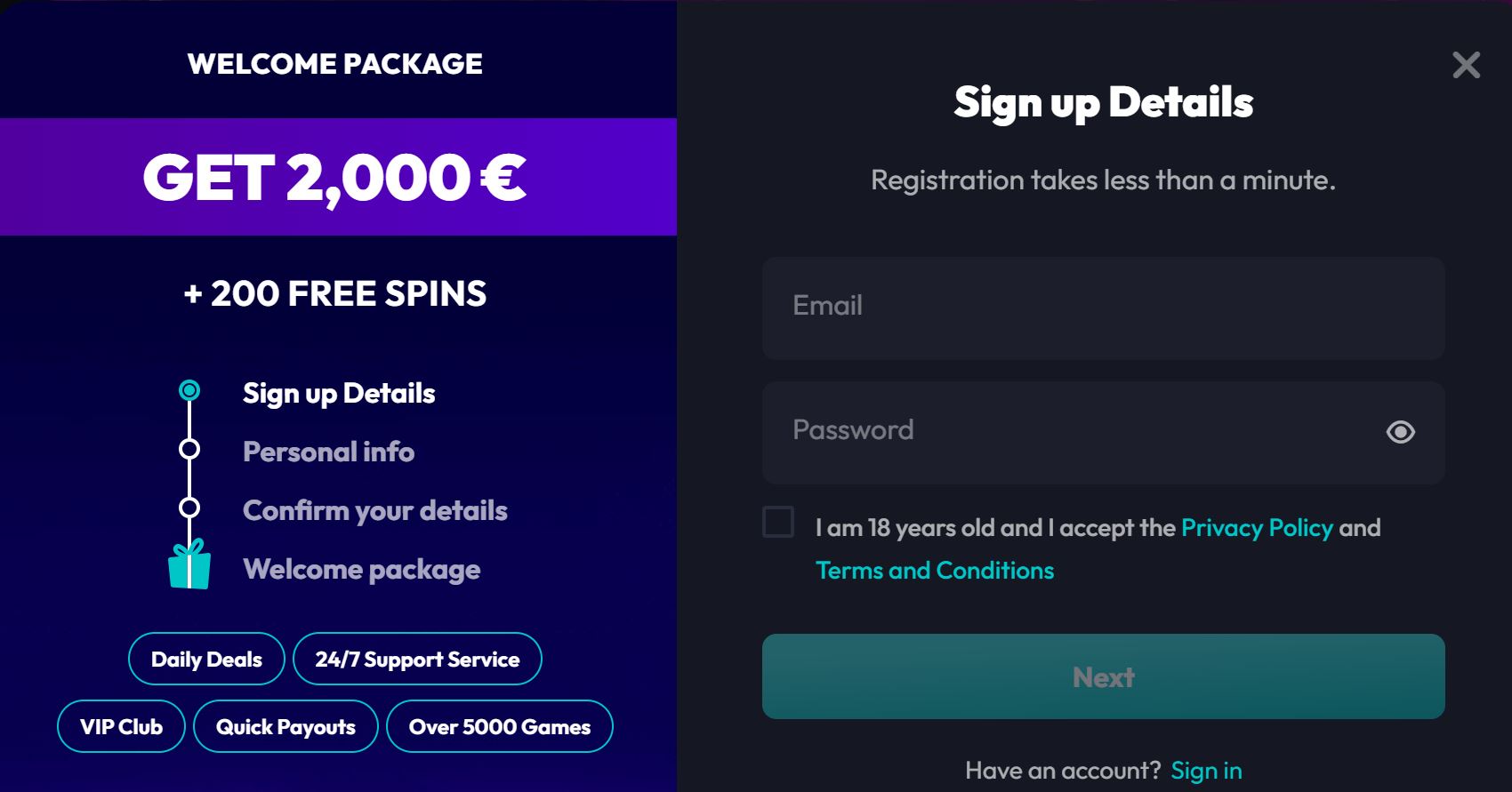Image resolution: width=1512 pixels, height=792 pixels.
Task: Open the Privacy Policy link
Action: (x=1257, y=528)
